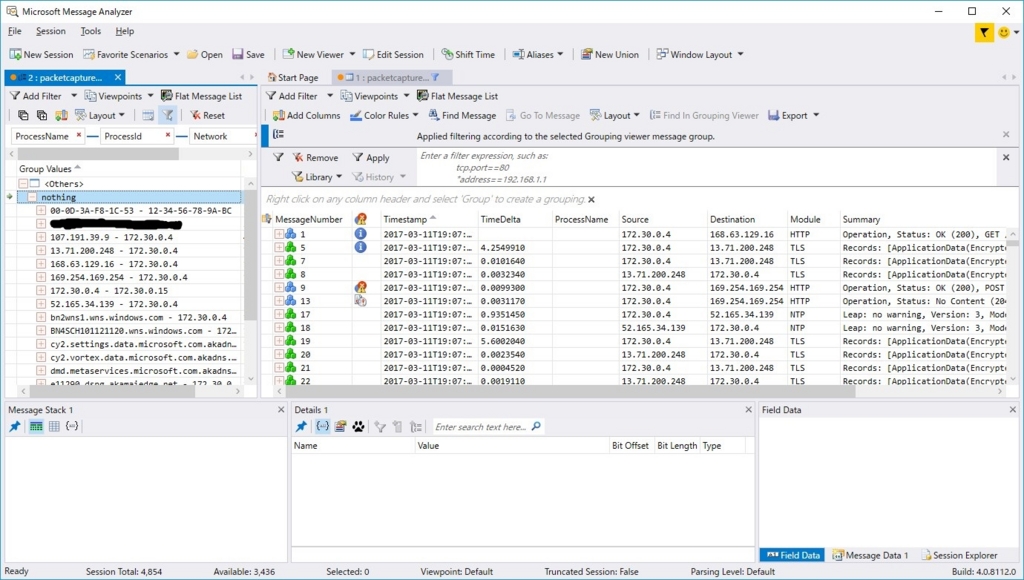
Task: Click the paw print icon in Details toolbar
Action: pyautogui.click(x=358, y=427)
